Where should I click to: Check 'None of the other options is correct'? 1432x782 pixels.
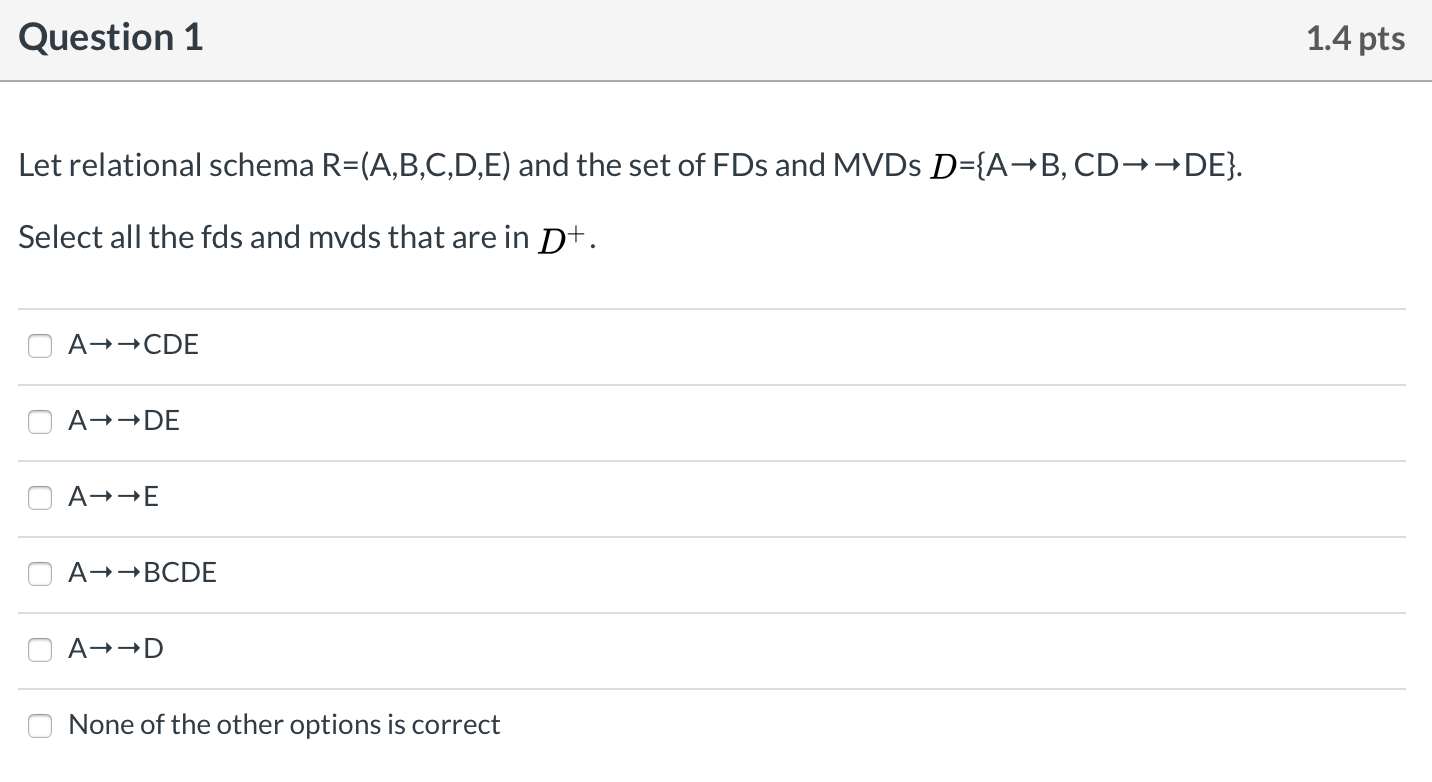(40, 726)
